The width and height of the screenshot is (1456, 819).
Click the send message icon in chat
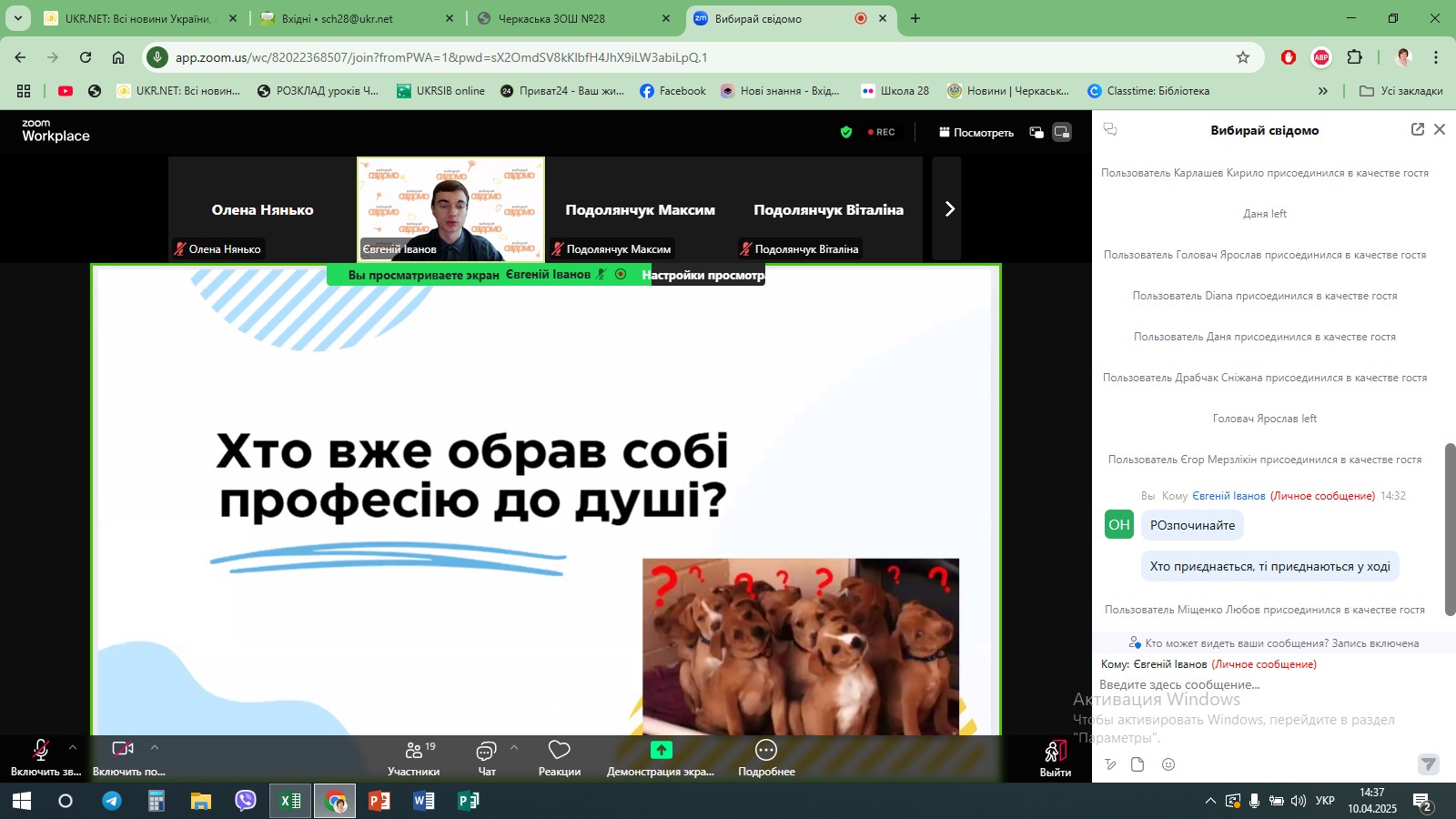1429,764
